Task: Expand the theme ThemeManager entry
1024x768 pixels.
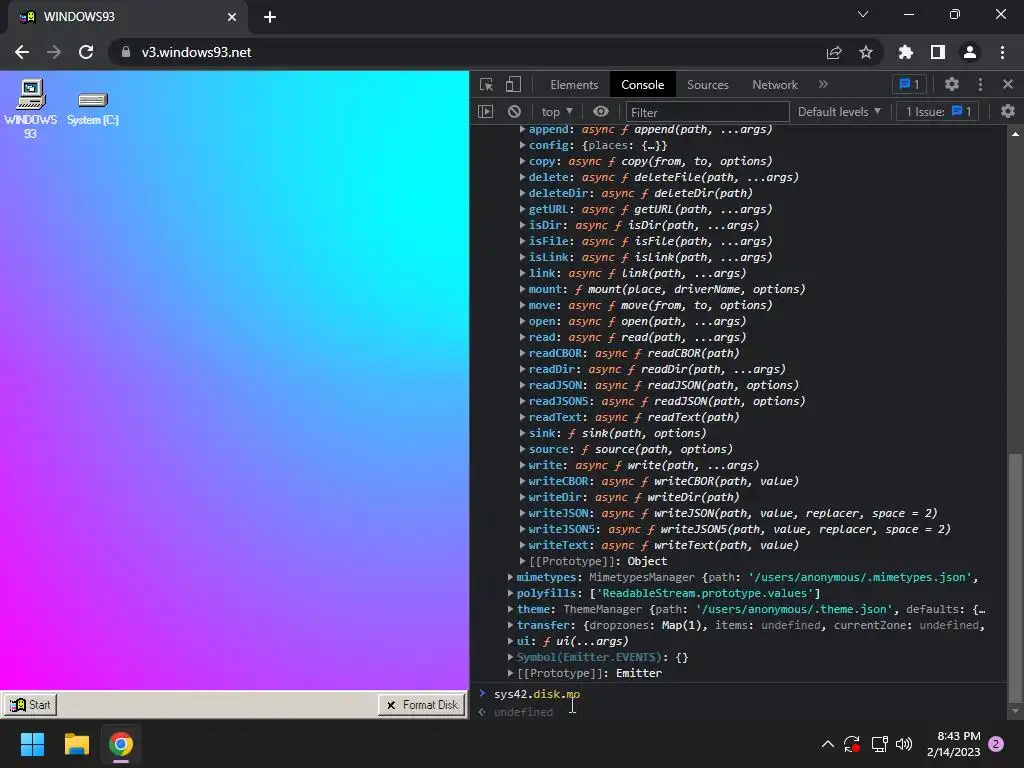Action: [511, 609]
